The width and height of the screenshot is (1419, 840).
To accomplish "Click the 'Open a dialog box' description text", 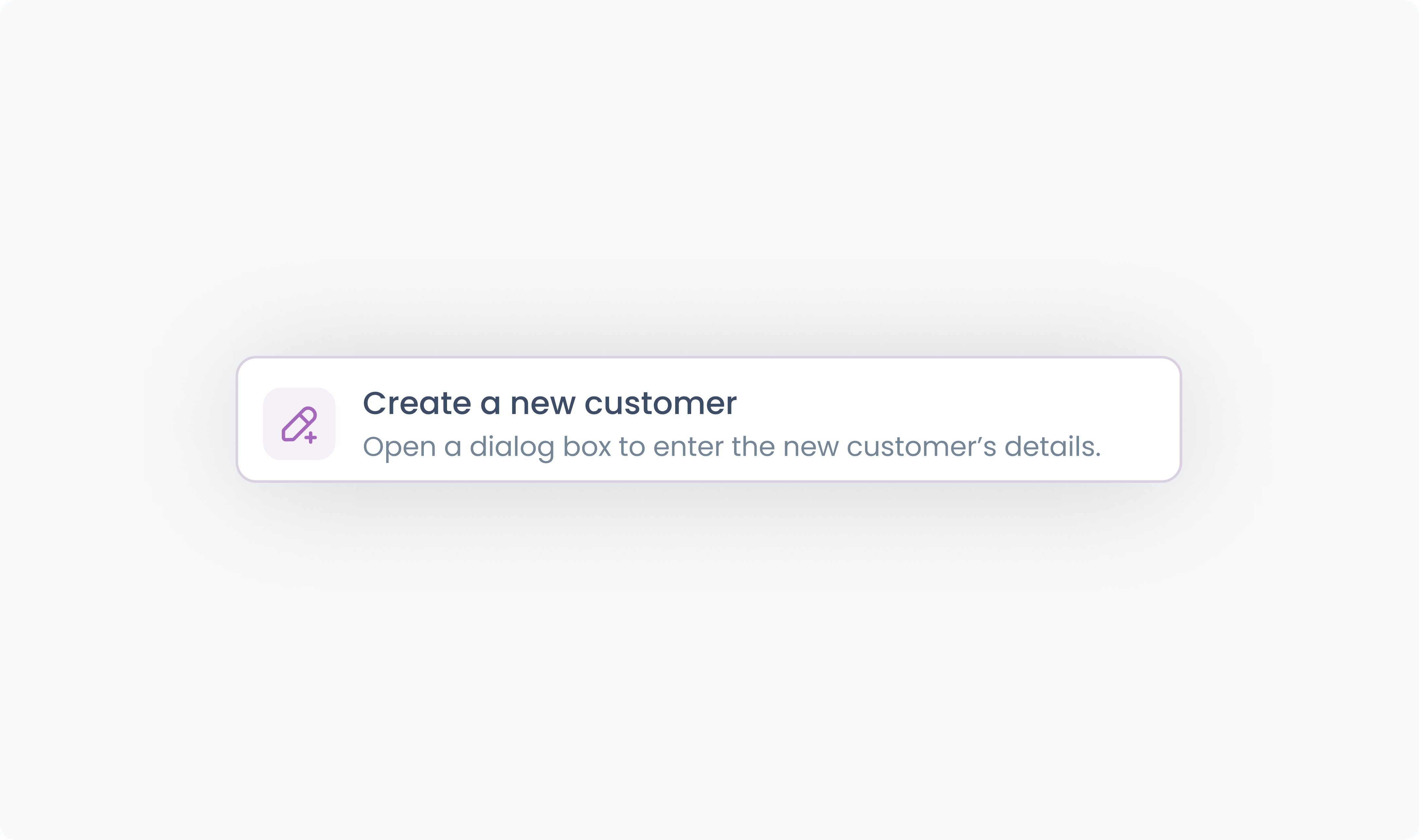I will point(731,447).
